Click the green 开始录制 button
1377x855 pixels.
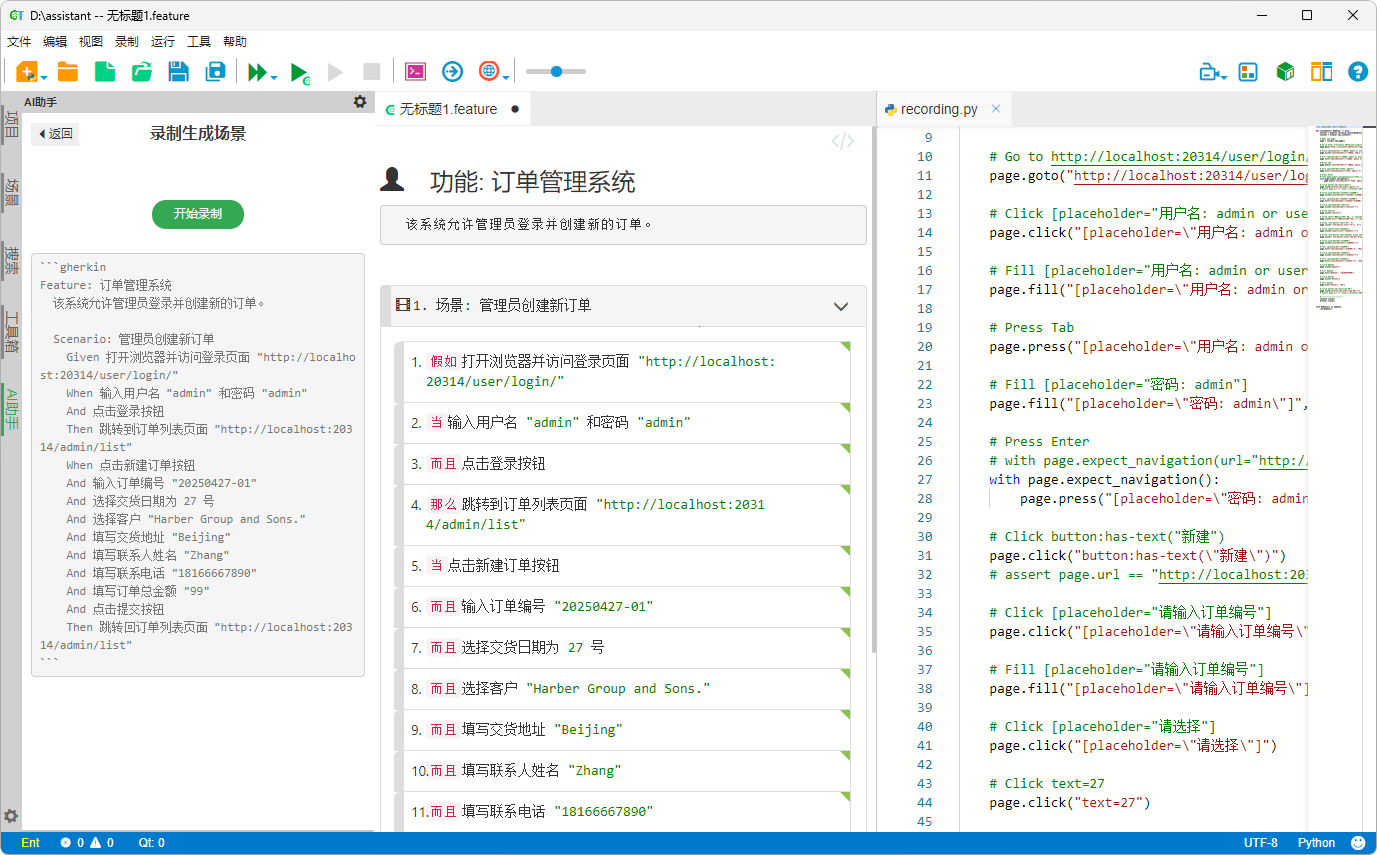tap(198, 214)
